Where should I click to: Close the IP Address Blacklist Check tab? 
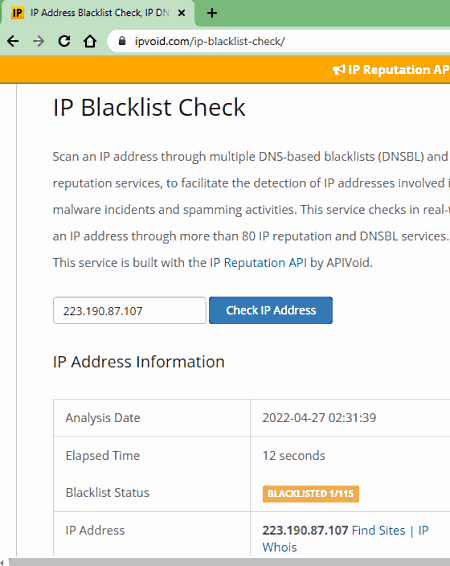pos(182,13)
